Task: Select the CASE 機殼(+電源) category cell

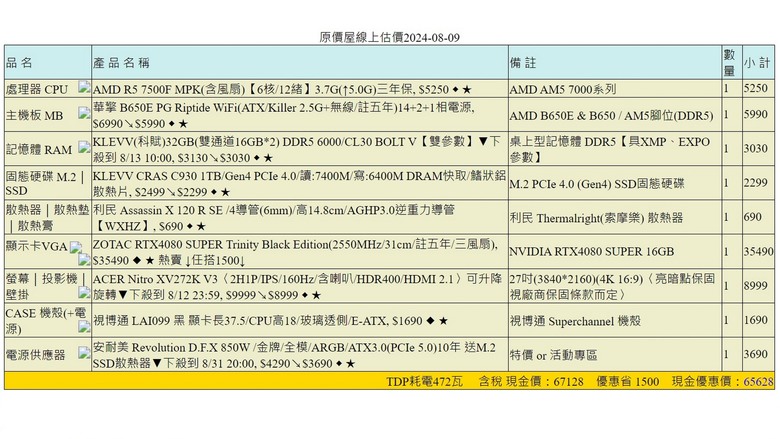Action: tap(48, 320)
